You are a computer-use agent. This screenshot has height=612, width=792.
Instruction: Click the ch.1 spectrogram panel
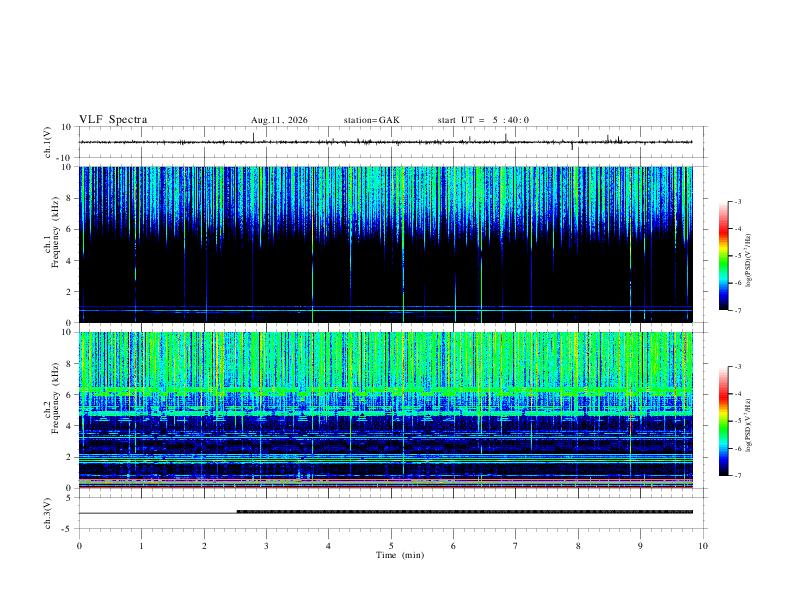386,244
